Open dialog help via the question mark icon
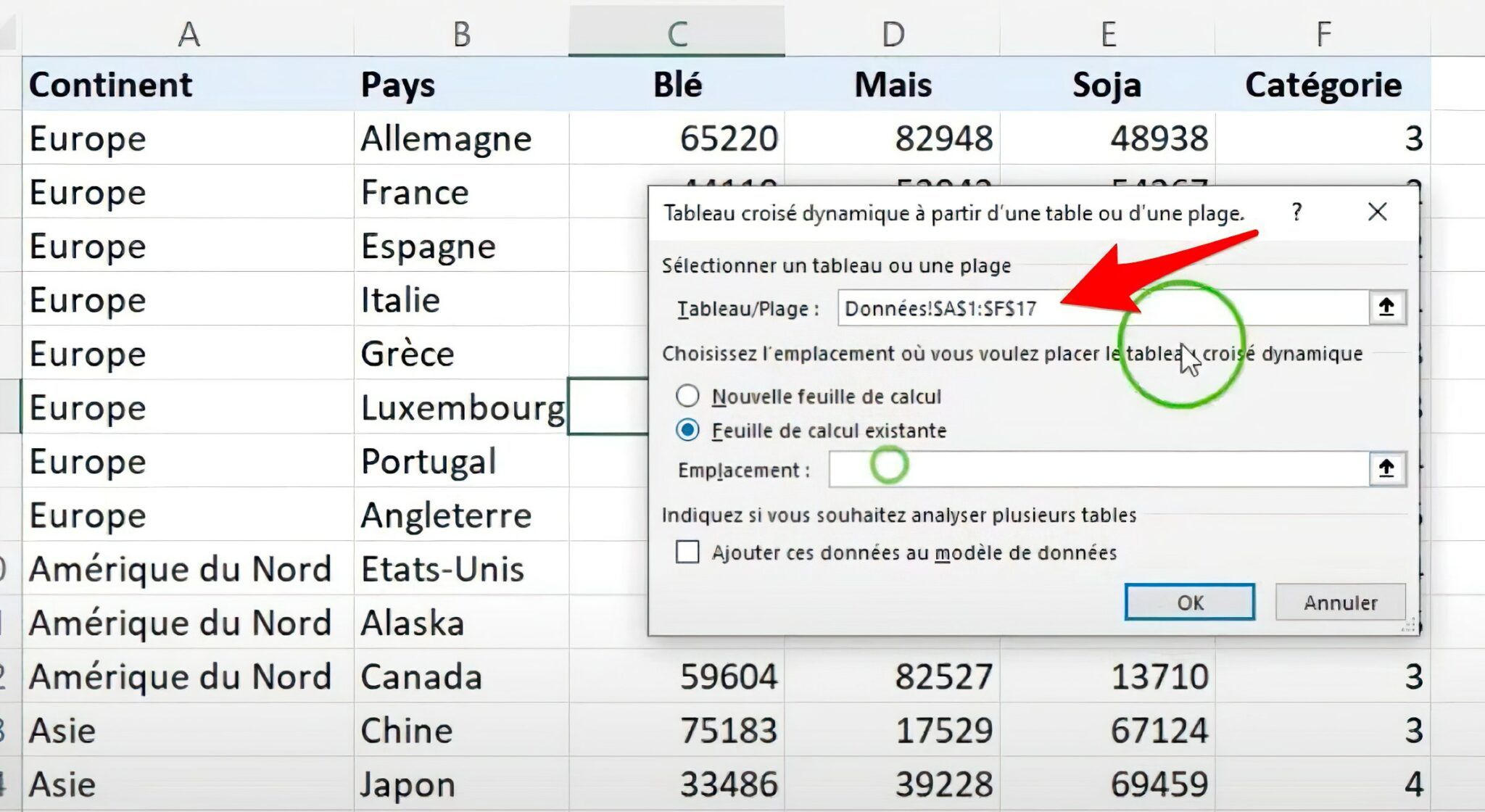This screenshot has height=812, width=1485. [x=1297, y=212]
